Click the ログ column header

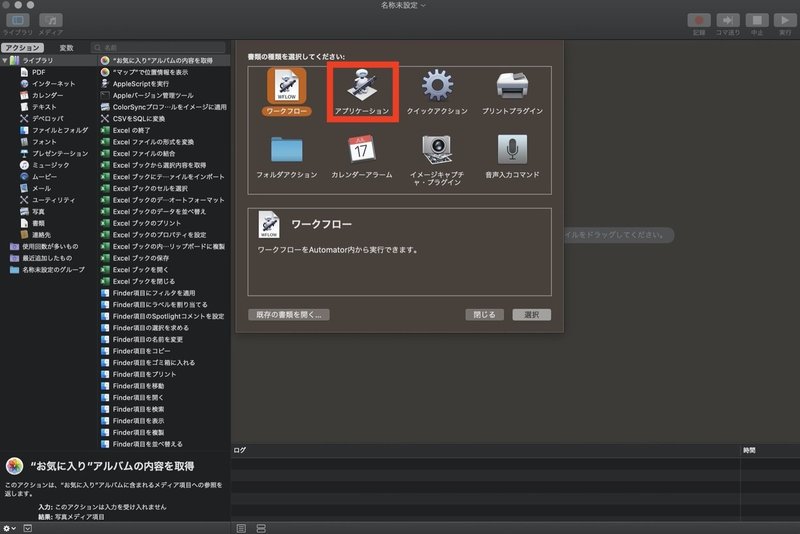coord(240,450)
